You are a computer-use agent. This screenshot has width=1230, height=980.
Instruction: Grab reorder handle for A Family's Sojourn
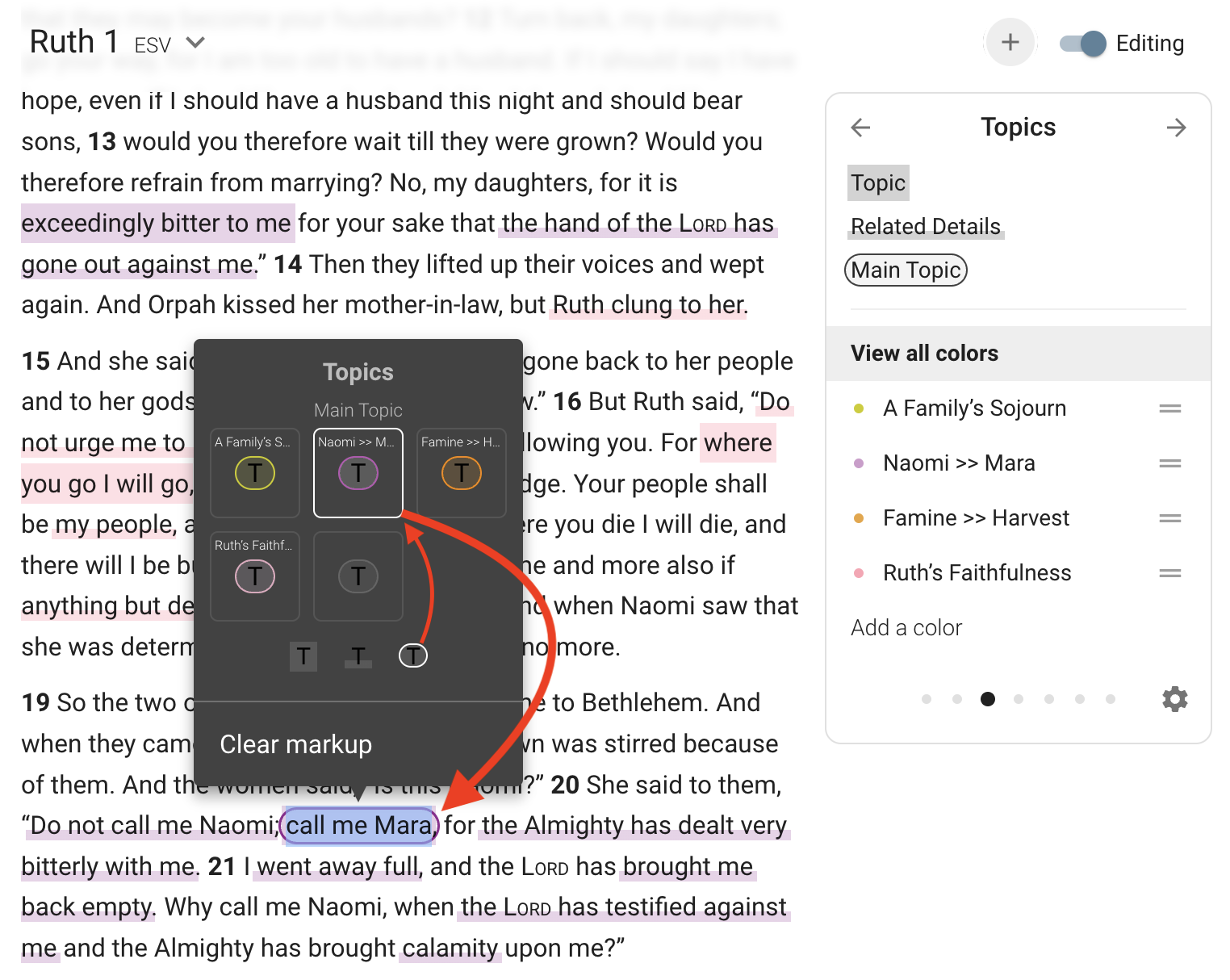click(1170, 408)
